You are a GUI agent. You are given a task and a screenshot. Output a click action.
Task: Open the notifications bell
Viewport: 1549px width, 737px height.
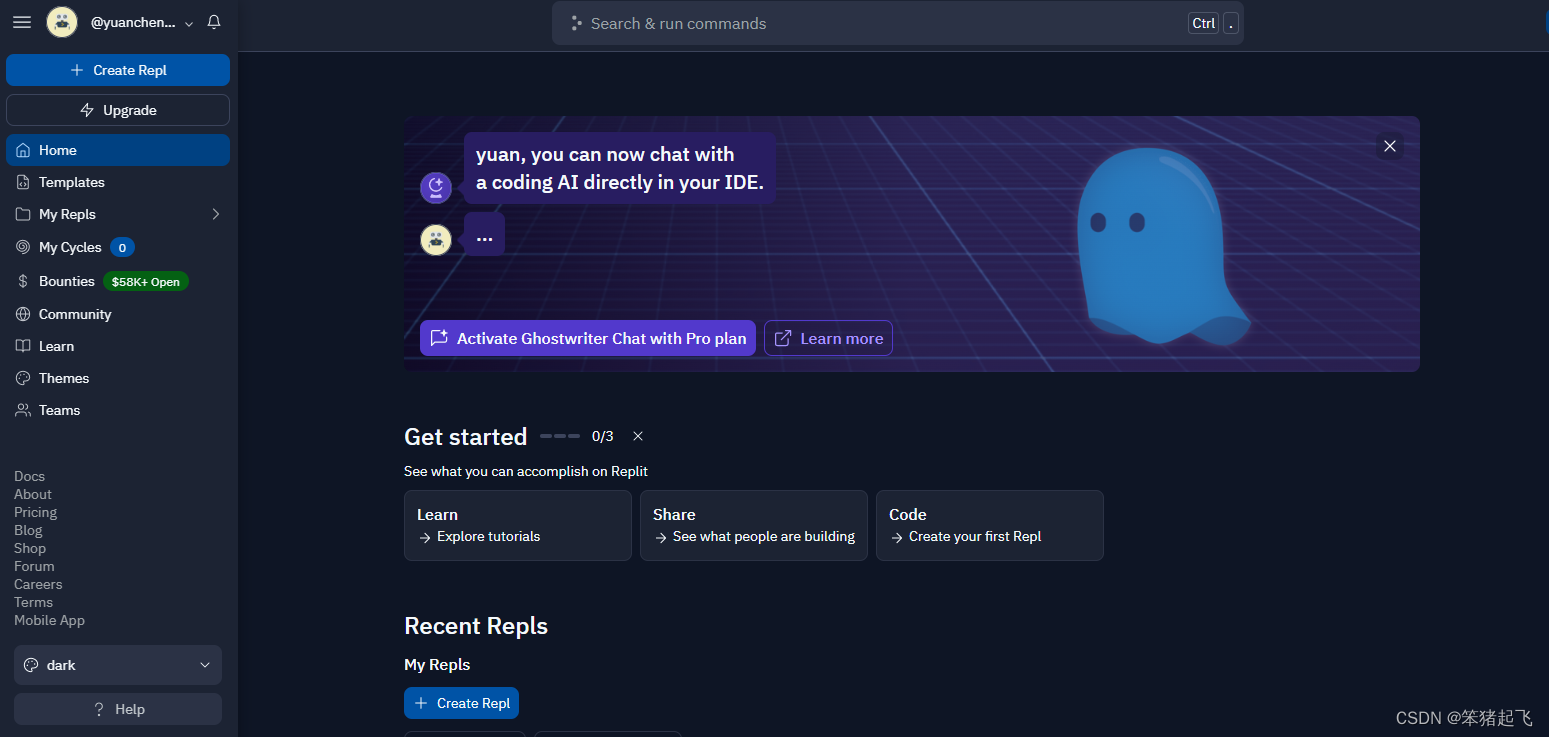[x=214, y=22]
